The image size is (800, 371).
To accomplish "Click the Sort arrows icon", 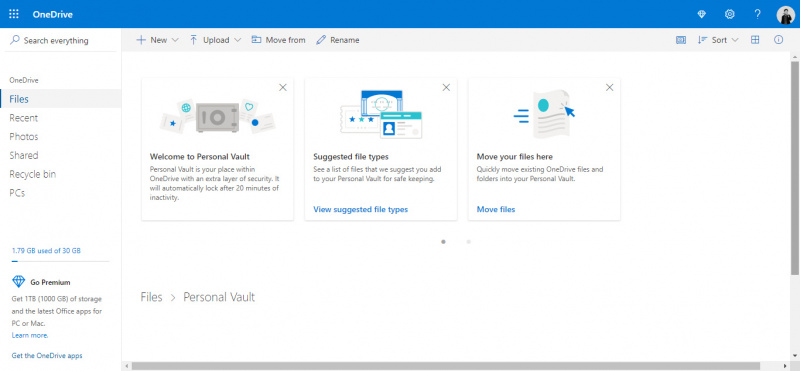I will (x=703, y=40).
